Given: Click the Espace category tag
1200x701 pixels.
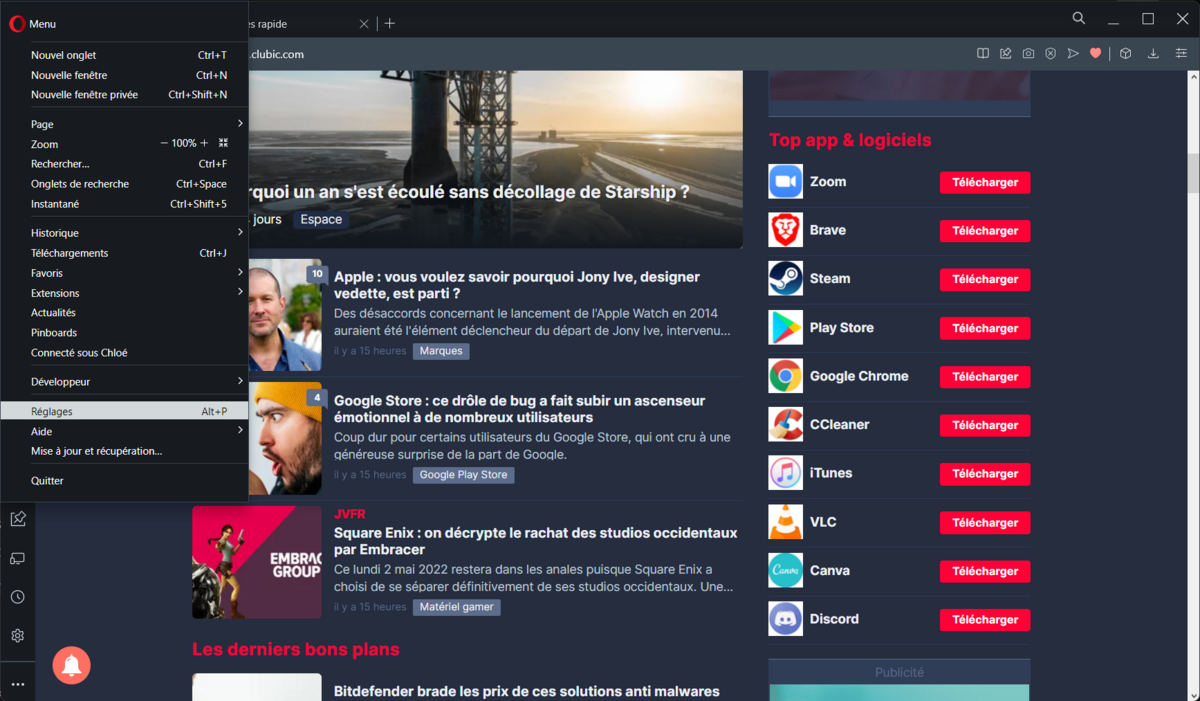Looking at the screenshot, I should click(321, 219).
